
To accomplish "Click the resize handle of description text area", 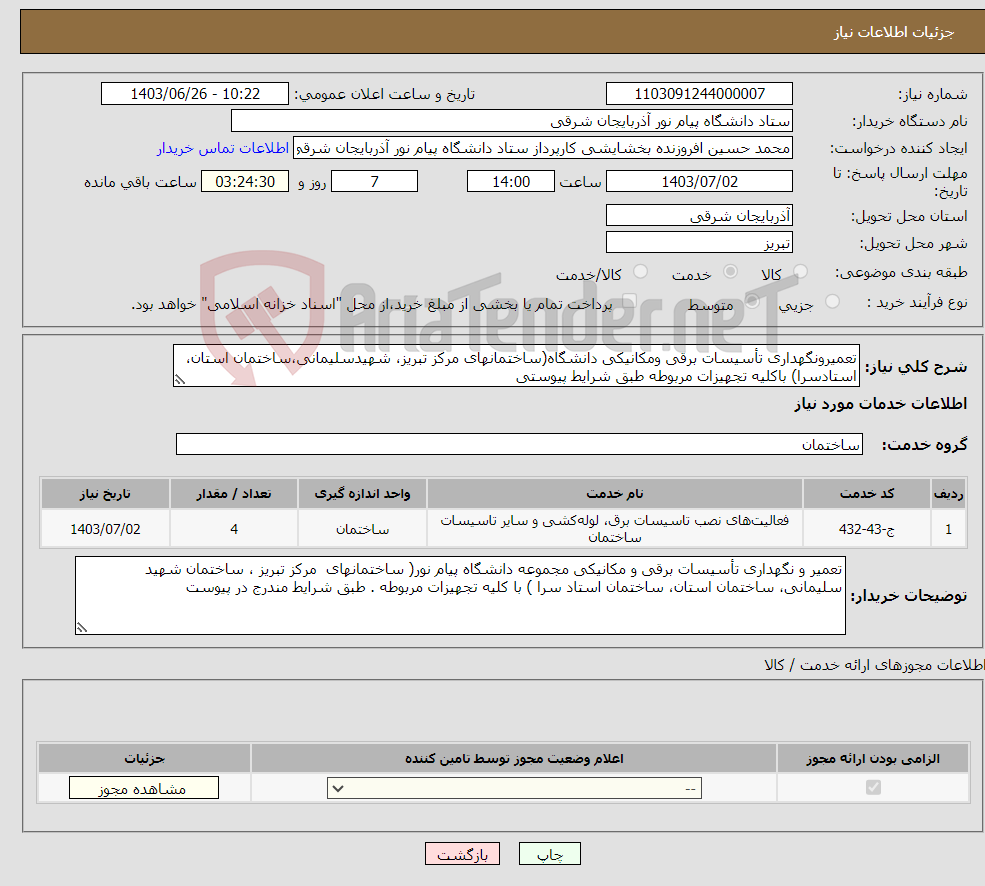I will click(180, 380).
